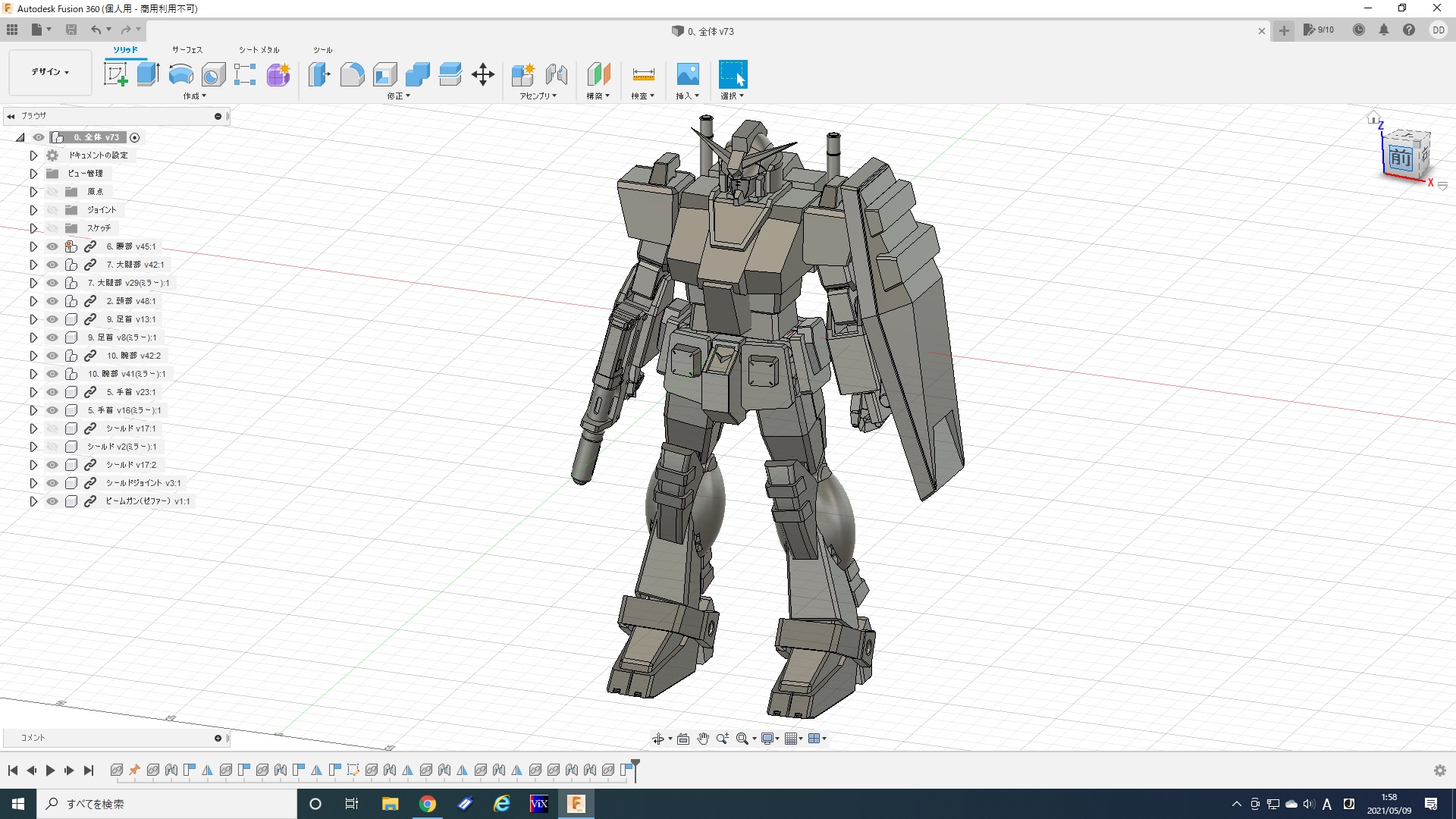
Task: Select the Create Sketch tool
Action: point(115,74)
